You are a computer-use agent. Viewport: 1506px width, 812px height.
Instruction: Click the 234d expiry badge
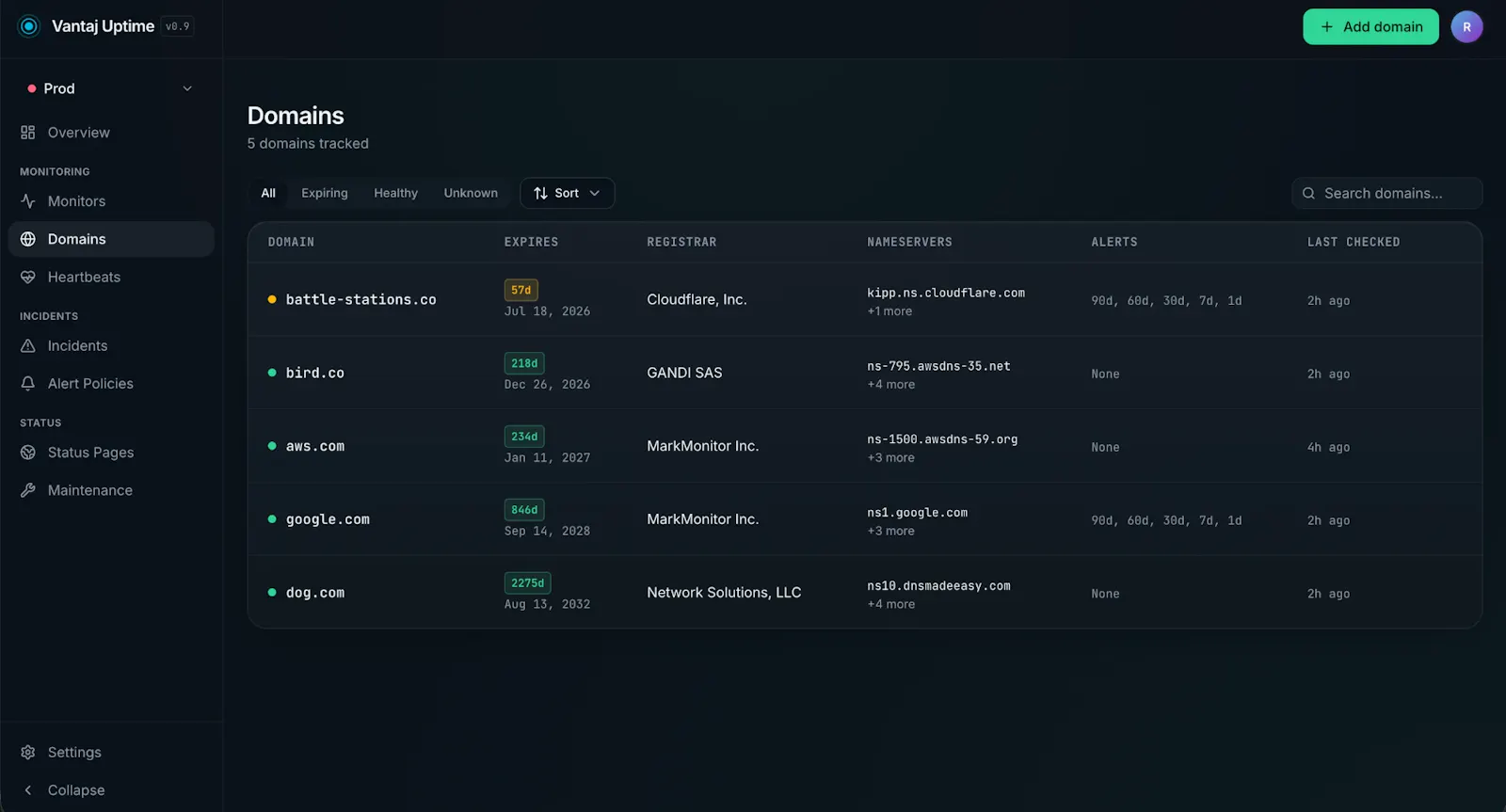pyautogui.click(x=524, y=437)
